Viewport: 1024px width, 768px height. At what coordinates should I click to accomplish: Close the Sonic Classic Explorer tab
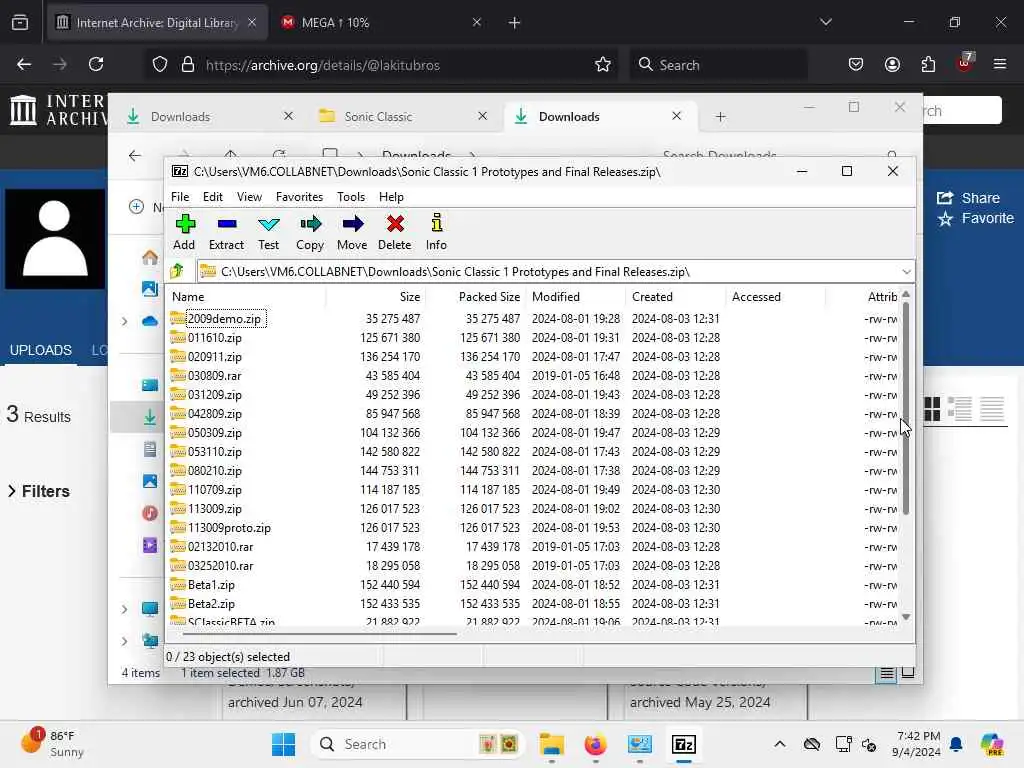[482, 116]
